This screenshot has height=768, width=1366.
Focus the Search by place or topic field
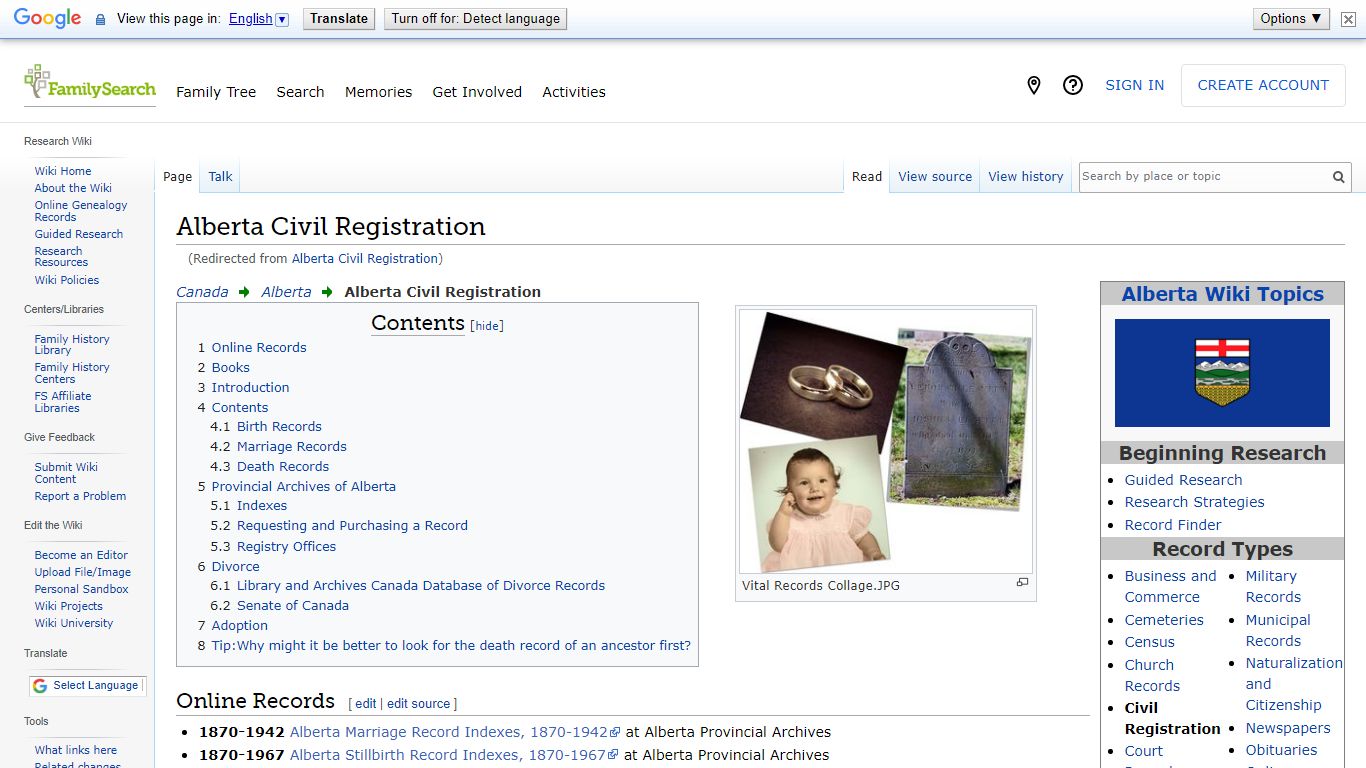tap(1204, 177)
